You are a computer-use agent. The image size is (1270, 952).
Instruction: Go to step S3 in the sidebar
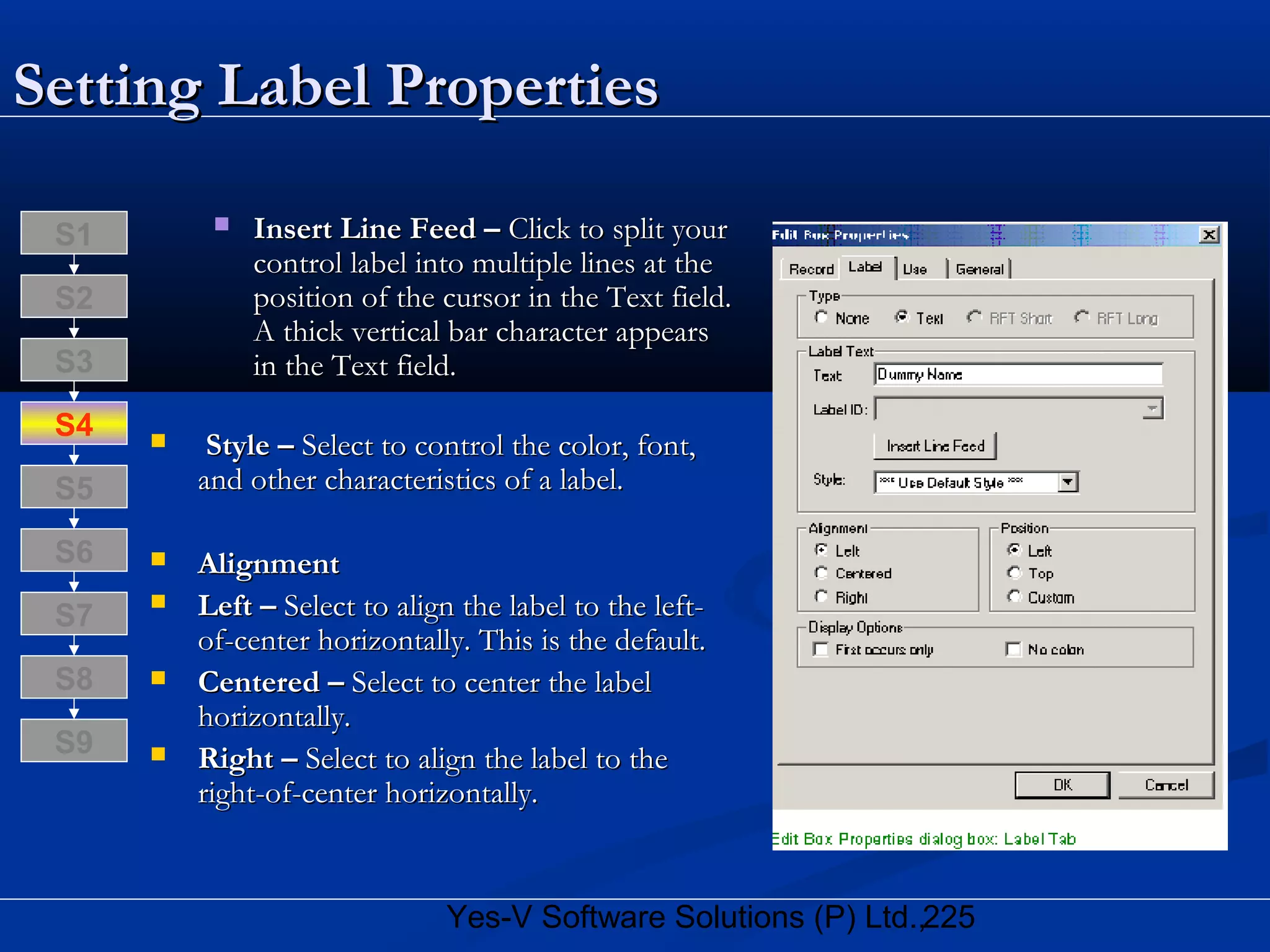coord(74,359)
